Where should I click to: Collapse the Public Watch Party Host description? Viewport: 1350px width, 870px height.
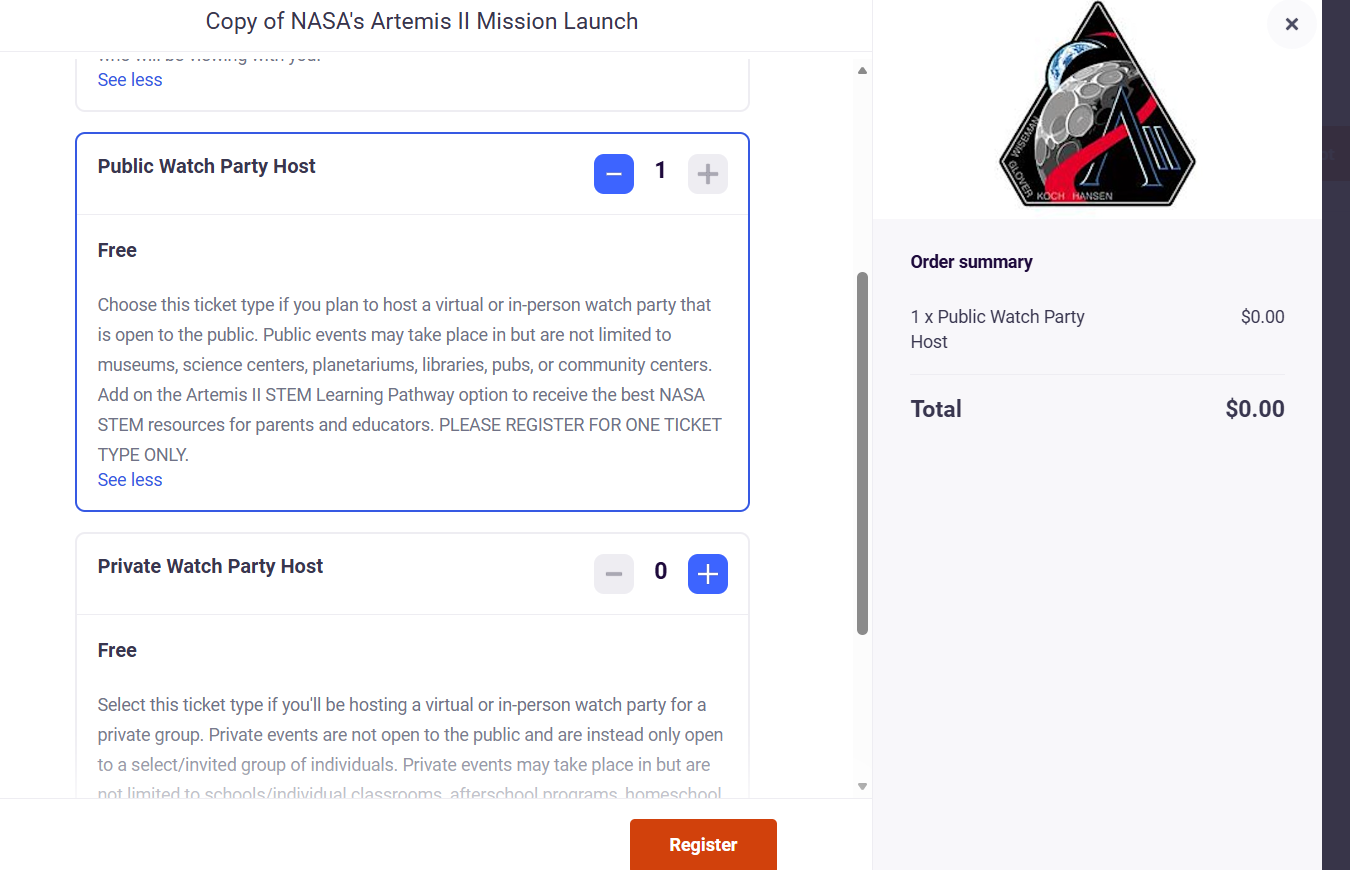130,480
